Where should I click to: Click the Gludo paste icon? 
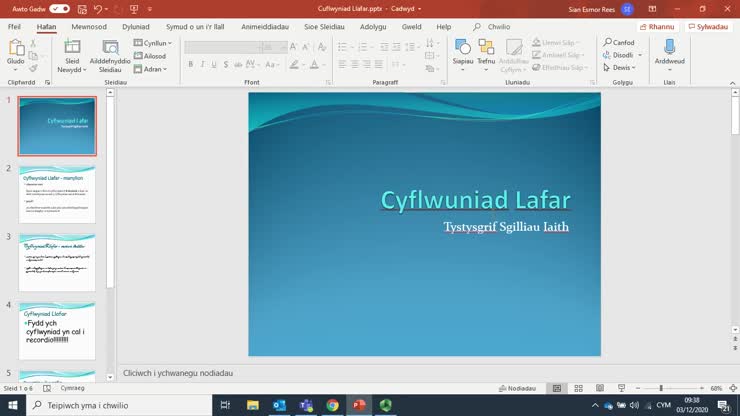pyautogui.click(x=16, y=48)
